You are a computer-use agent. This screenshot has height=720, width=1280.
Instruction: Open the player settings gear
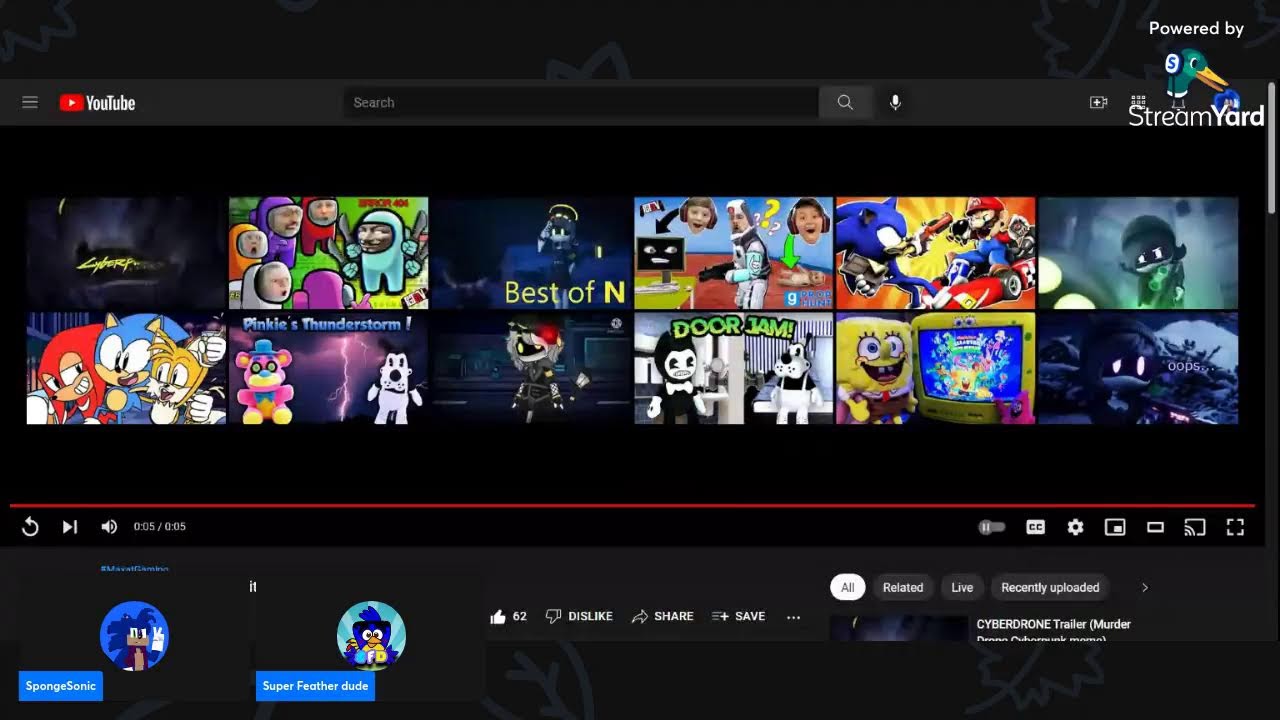(1075, 527)
